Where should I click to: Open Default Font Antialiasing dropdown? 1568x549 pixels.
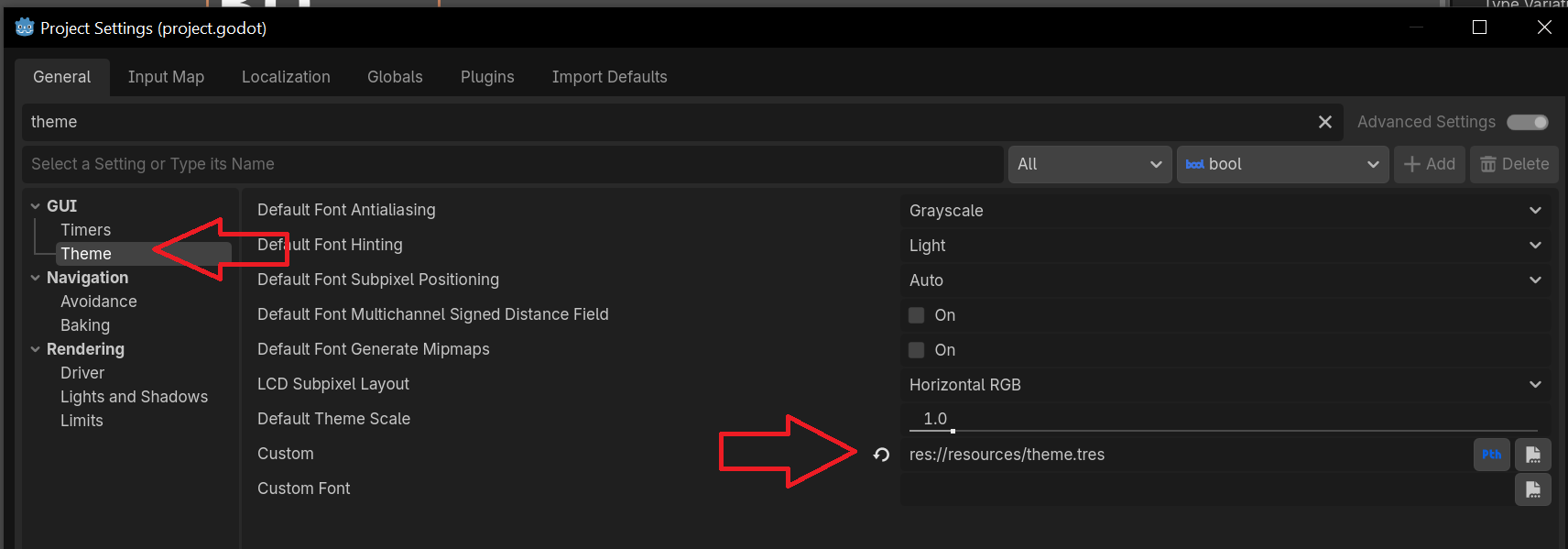tap(1225, 211)
